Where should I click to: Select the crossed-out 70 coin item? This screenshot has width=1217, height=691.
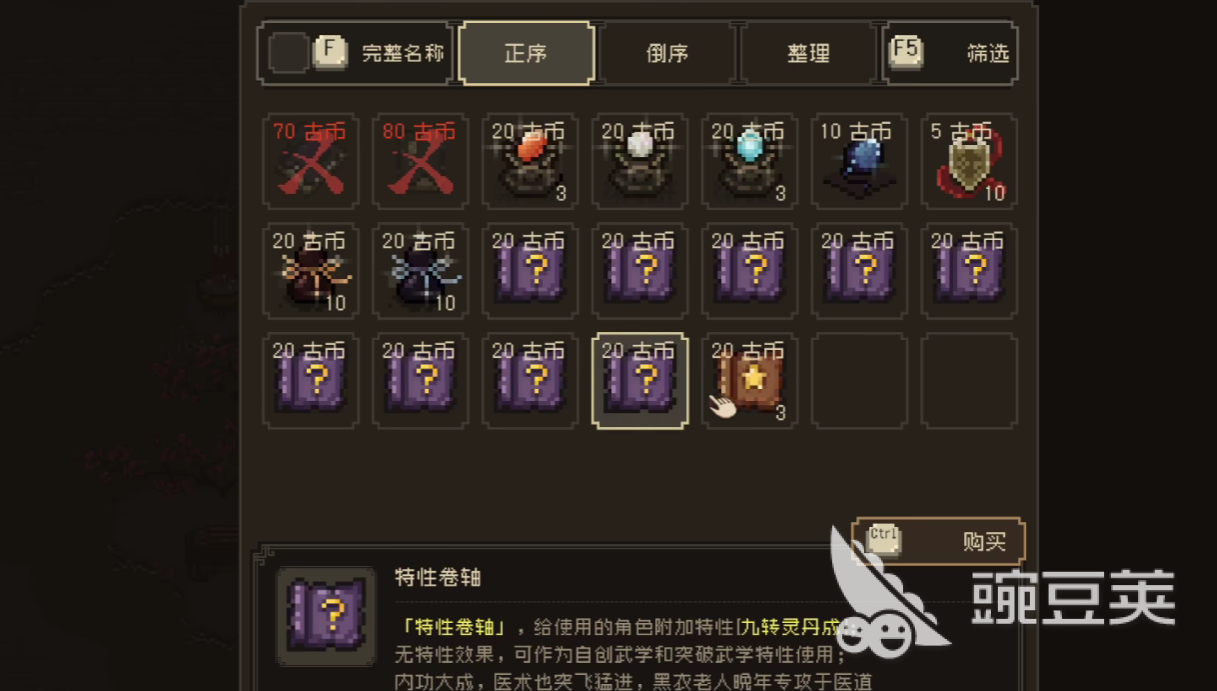[x=311, y=161]
